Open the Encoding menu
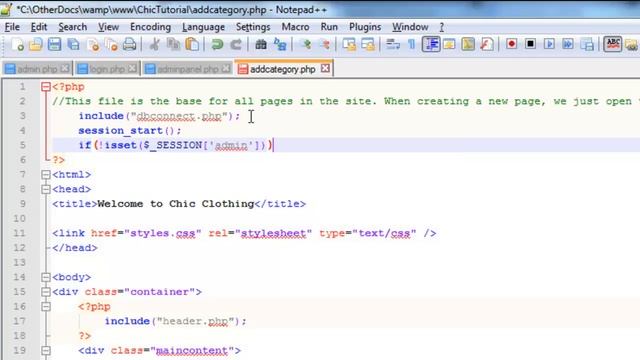640x360 pixels. tap(150, 27)
